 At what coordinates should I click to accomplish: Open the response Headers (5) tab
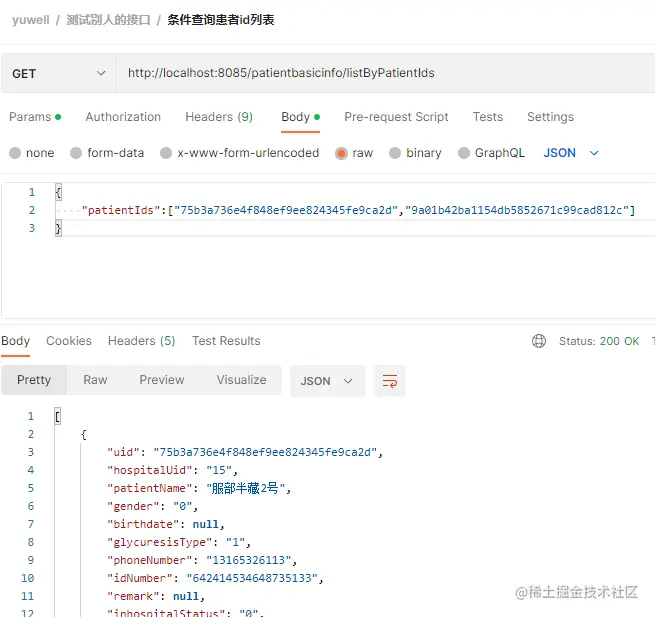point(142,341)
